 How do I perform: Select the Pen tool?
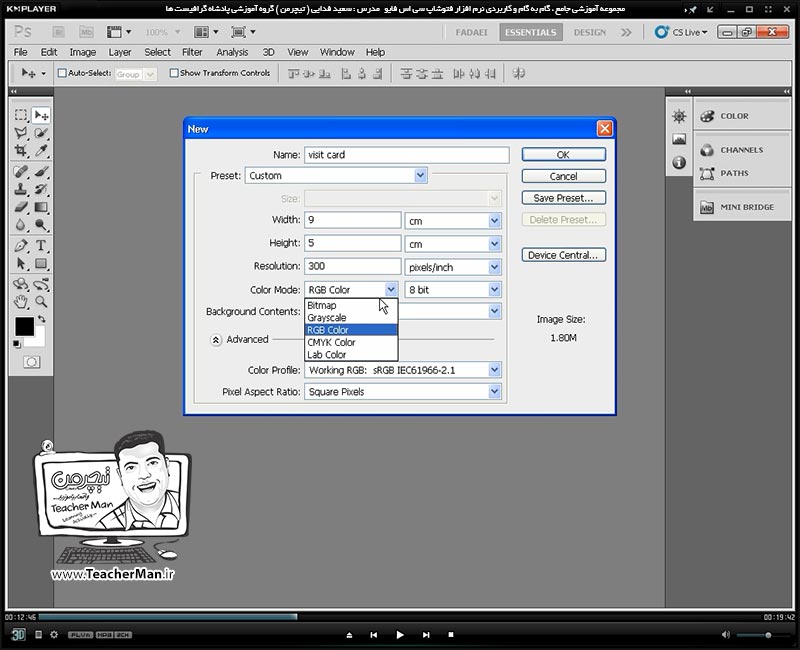[x=21, y=246]
